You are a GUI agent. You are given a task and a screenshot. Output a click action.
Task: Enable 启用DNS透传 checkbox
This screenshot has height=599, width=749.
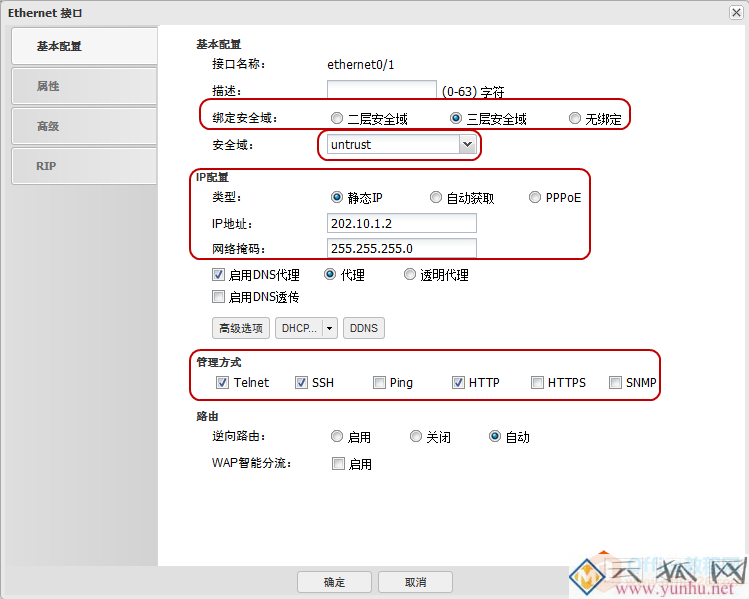(218, 297)
